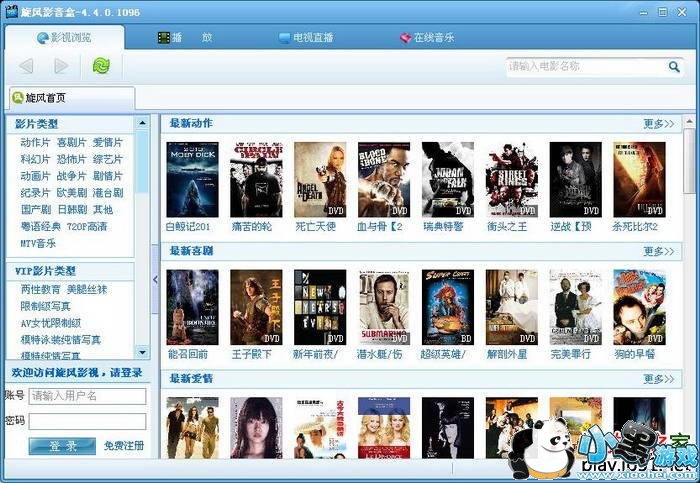This screenshot has height=483, width=700.
Task: Click the 免费注册 link
Action: 124,446
